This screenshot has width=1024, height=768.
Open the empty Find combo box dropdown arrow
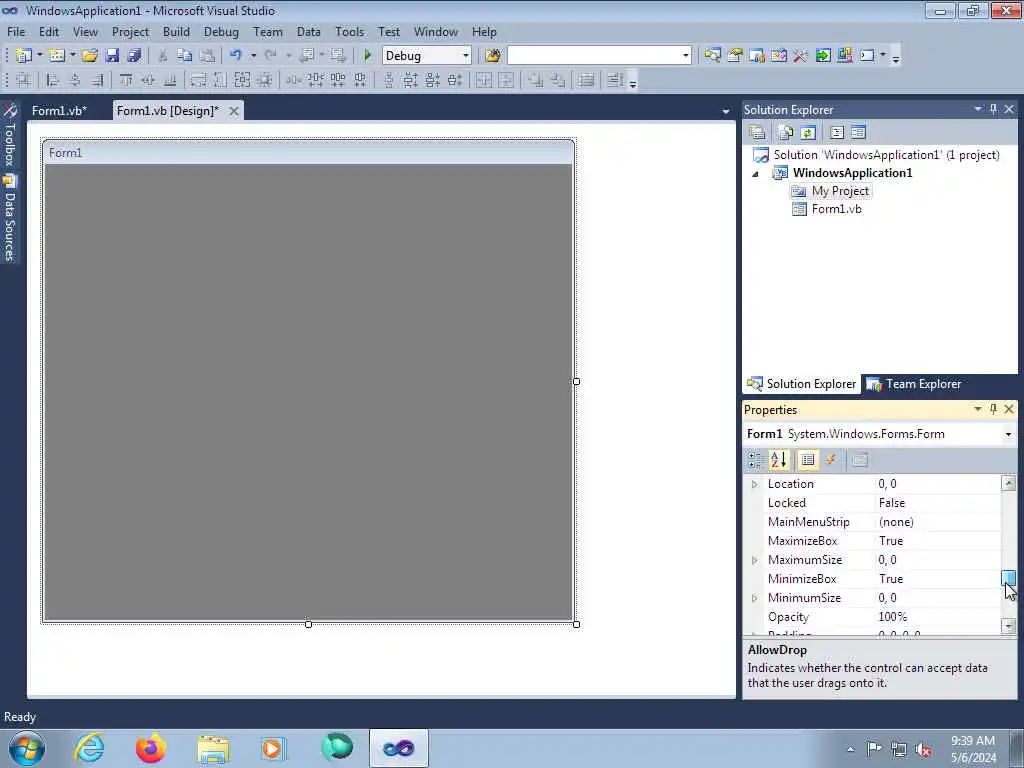[685, 56]
